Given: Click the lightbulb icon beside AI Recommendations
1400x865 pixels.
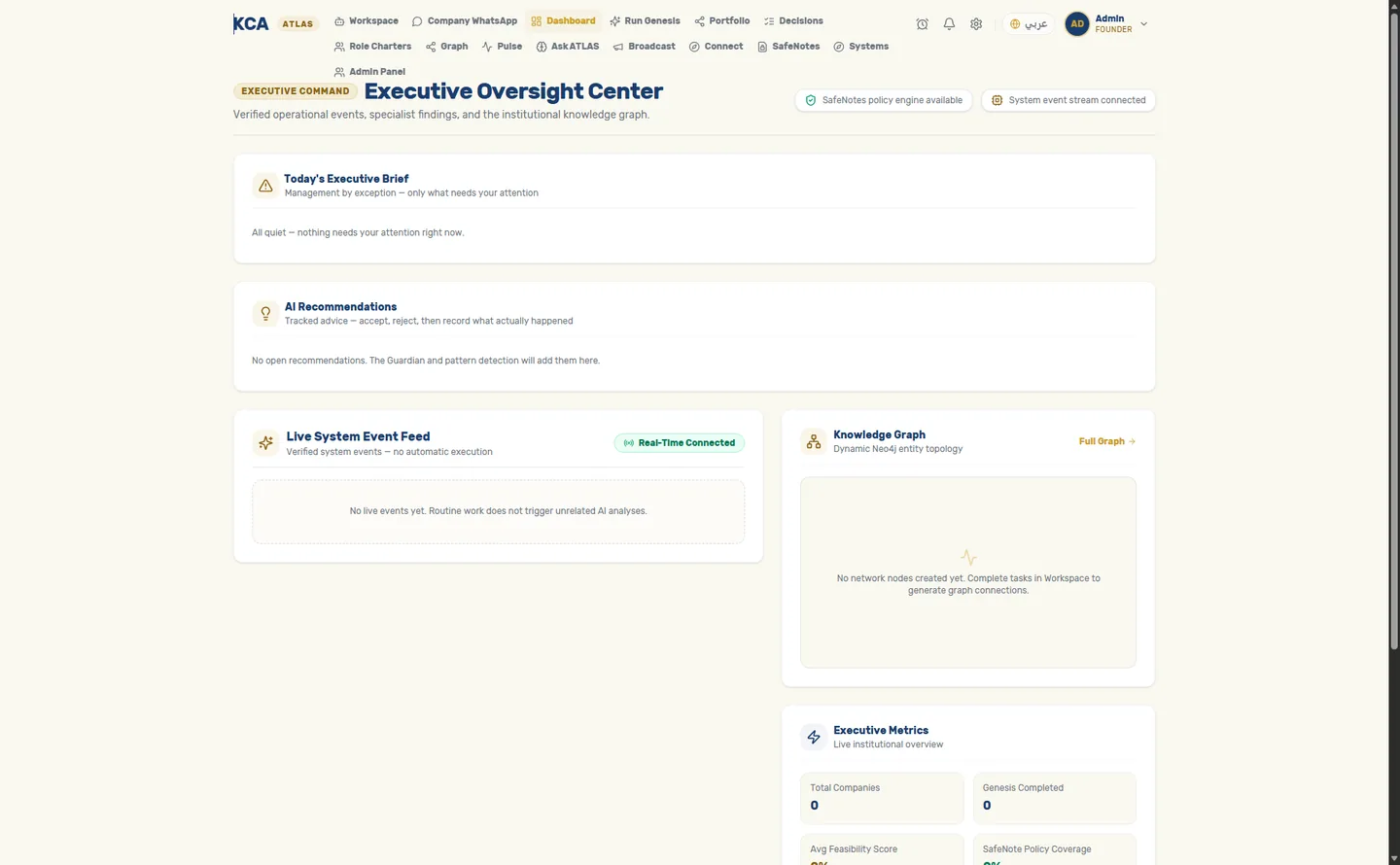Looking at the screenshot, I should [265, 313].
